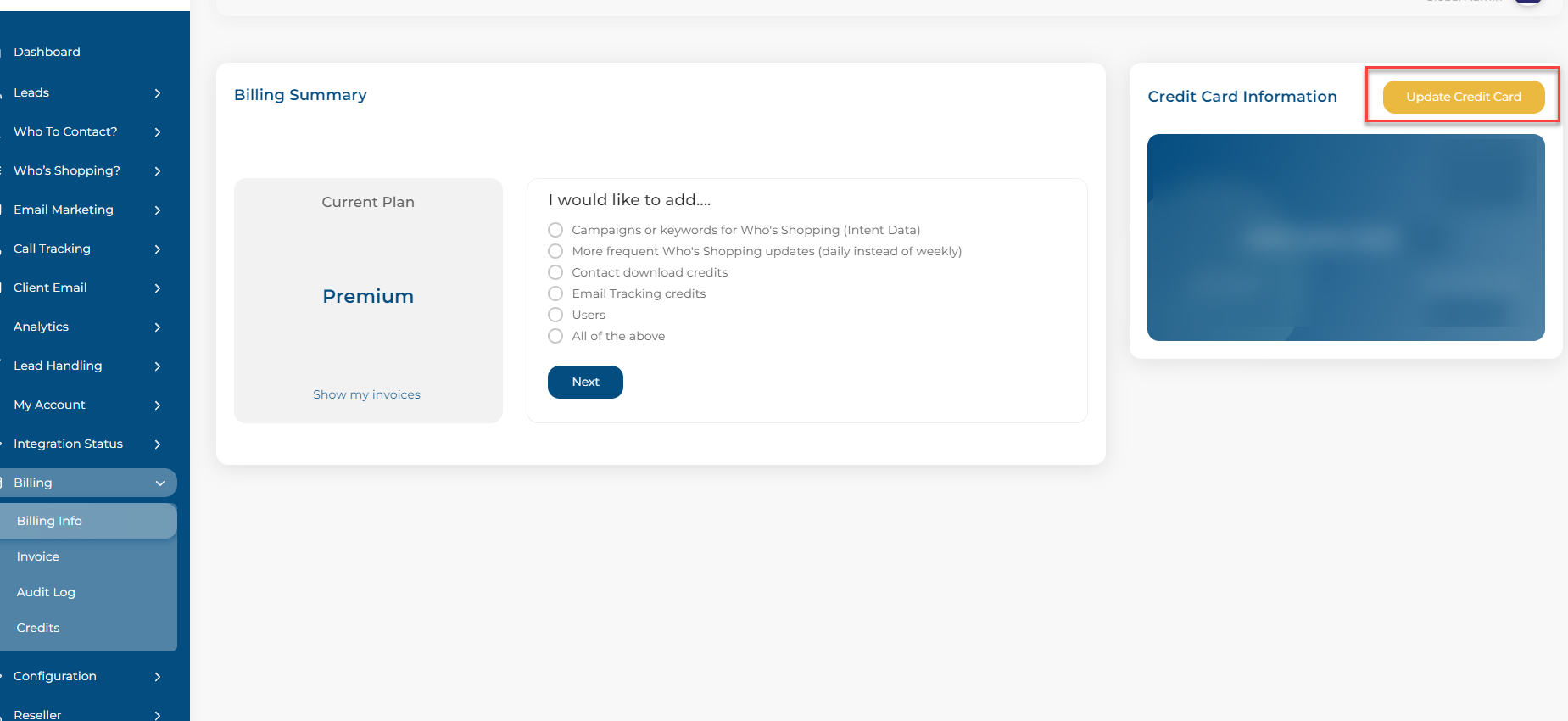Image resolution: width=1568 pixels, height=721 pixels.
Task: Expand the Leads menu chevron
Action: click(x=158, y=93)
